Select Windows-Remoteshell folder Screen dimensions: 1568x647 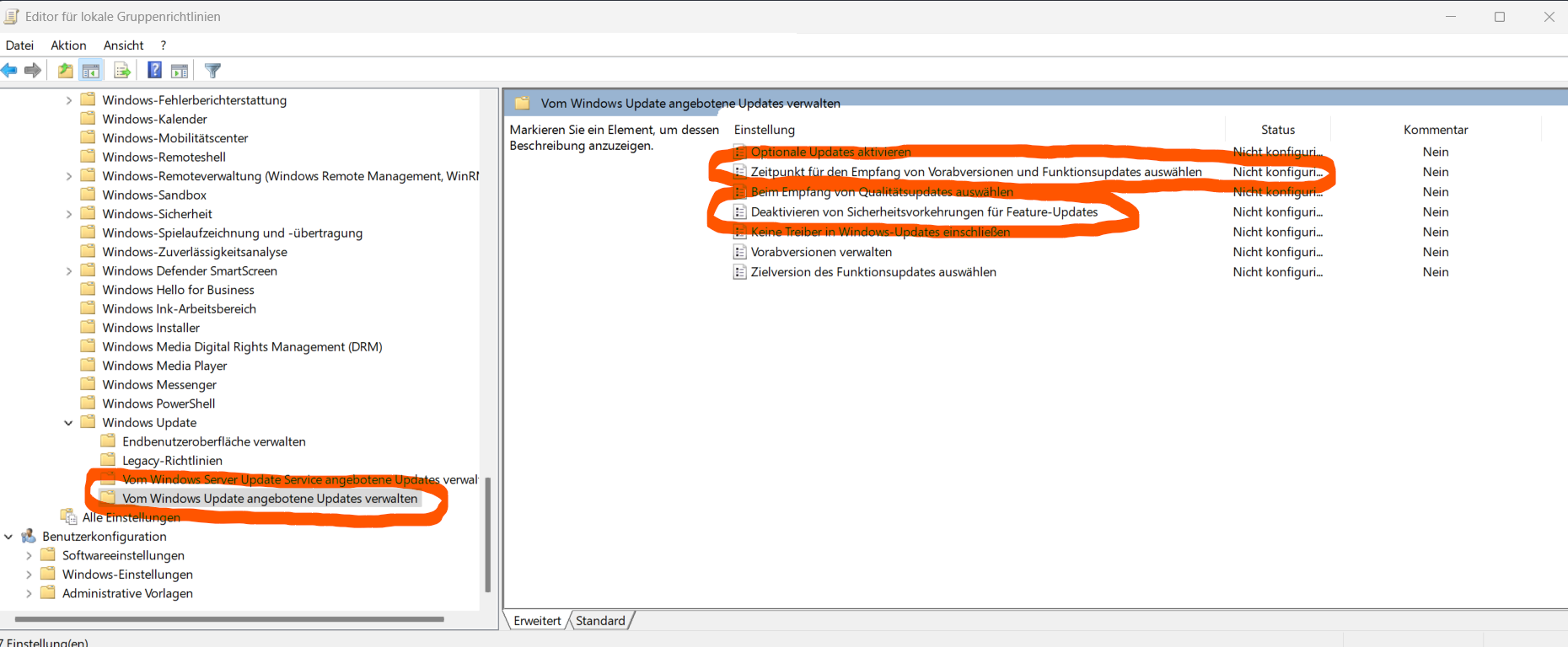click(164, 157)
